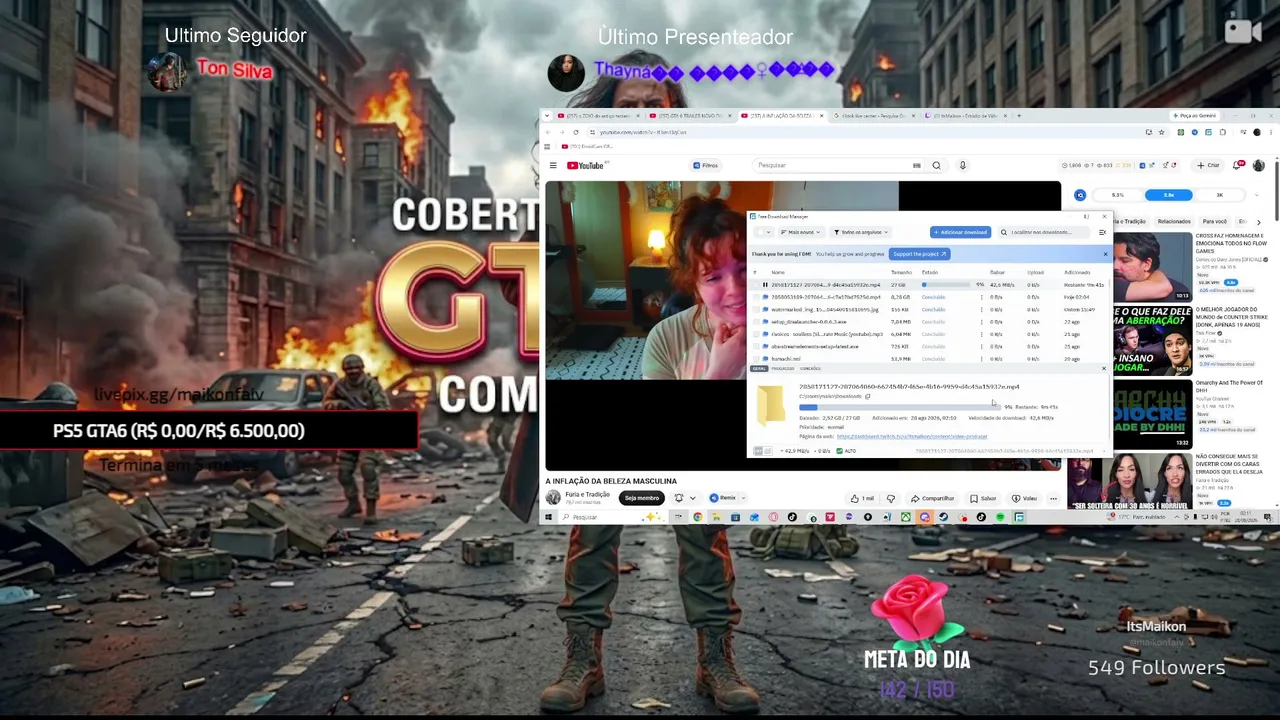The width and height of the screenshot is (1280, 720).
Task: Open Chrome from the Windows taskbar
Action: [x=697, y=517]
